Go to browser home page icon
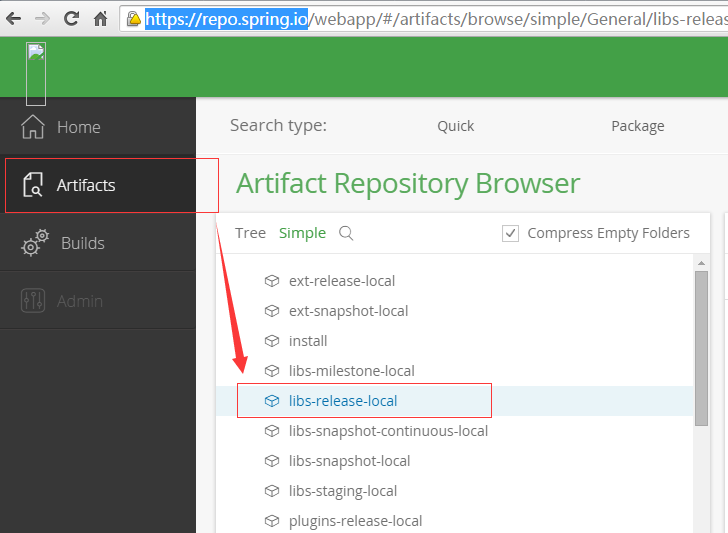728x533 pixels. (x=100, y=19)
